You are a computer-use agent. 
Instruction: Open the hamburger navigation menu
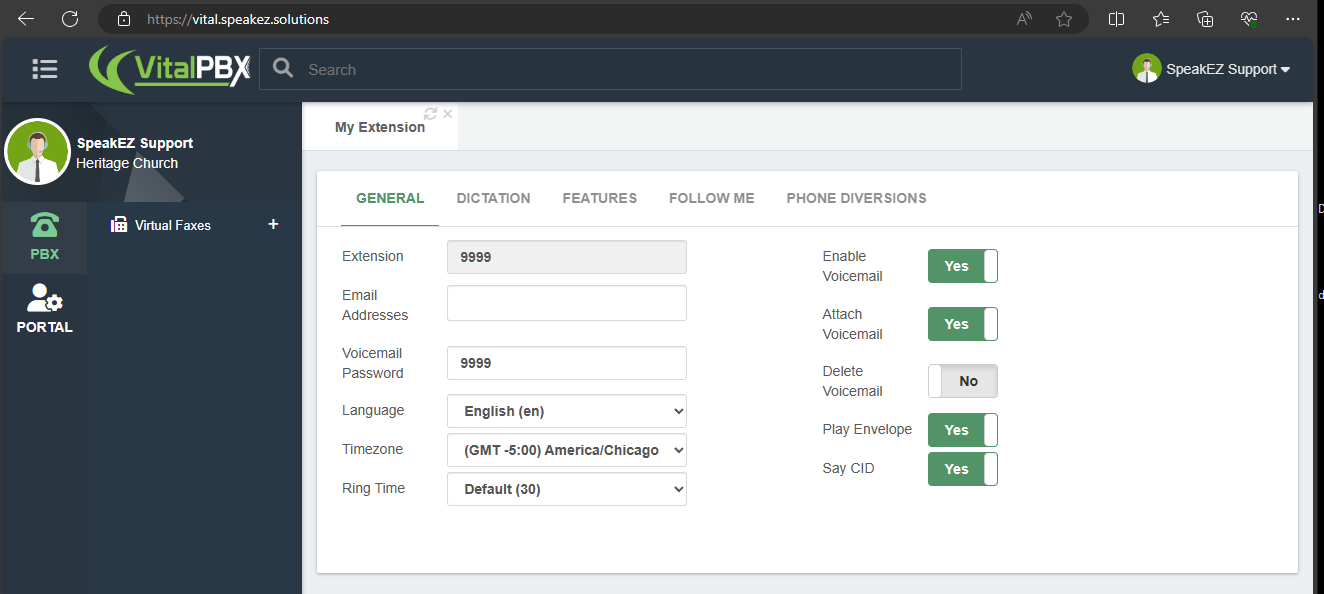[44, 69]
